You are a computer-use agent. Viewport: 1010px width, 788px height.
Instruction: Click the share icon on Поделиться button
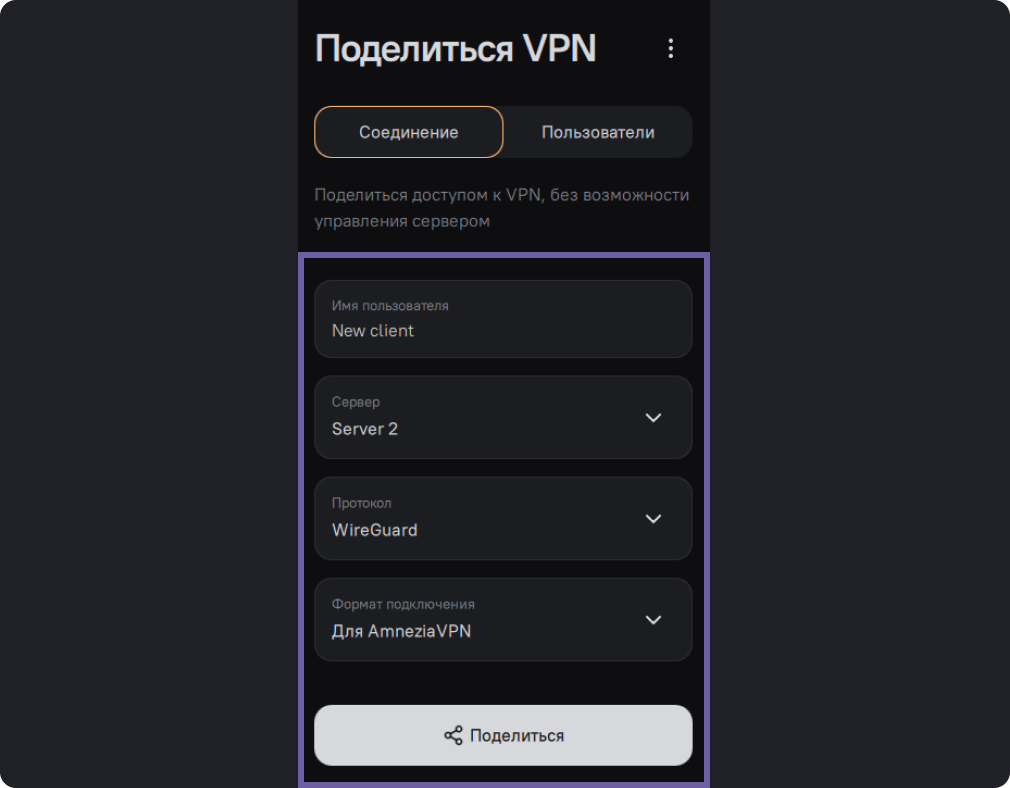click(x=453, y=736)
